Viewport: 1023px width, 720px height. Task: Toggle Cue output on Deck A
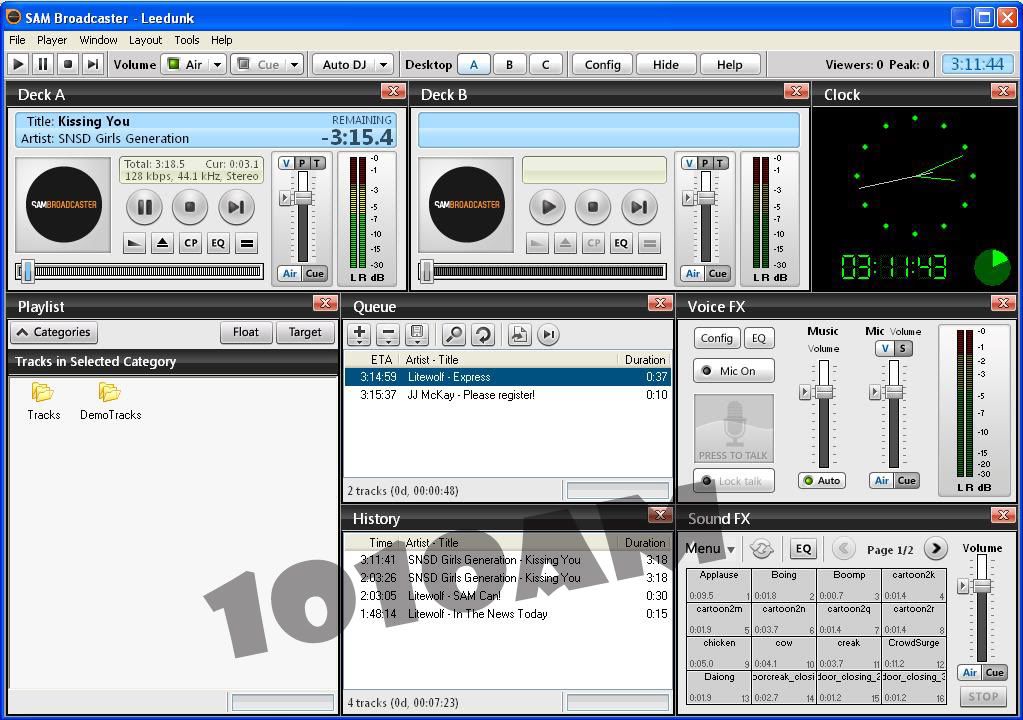coord(314,273)
